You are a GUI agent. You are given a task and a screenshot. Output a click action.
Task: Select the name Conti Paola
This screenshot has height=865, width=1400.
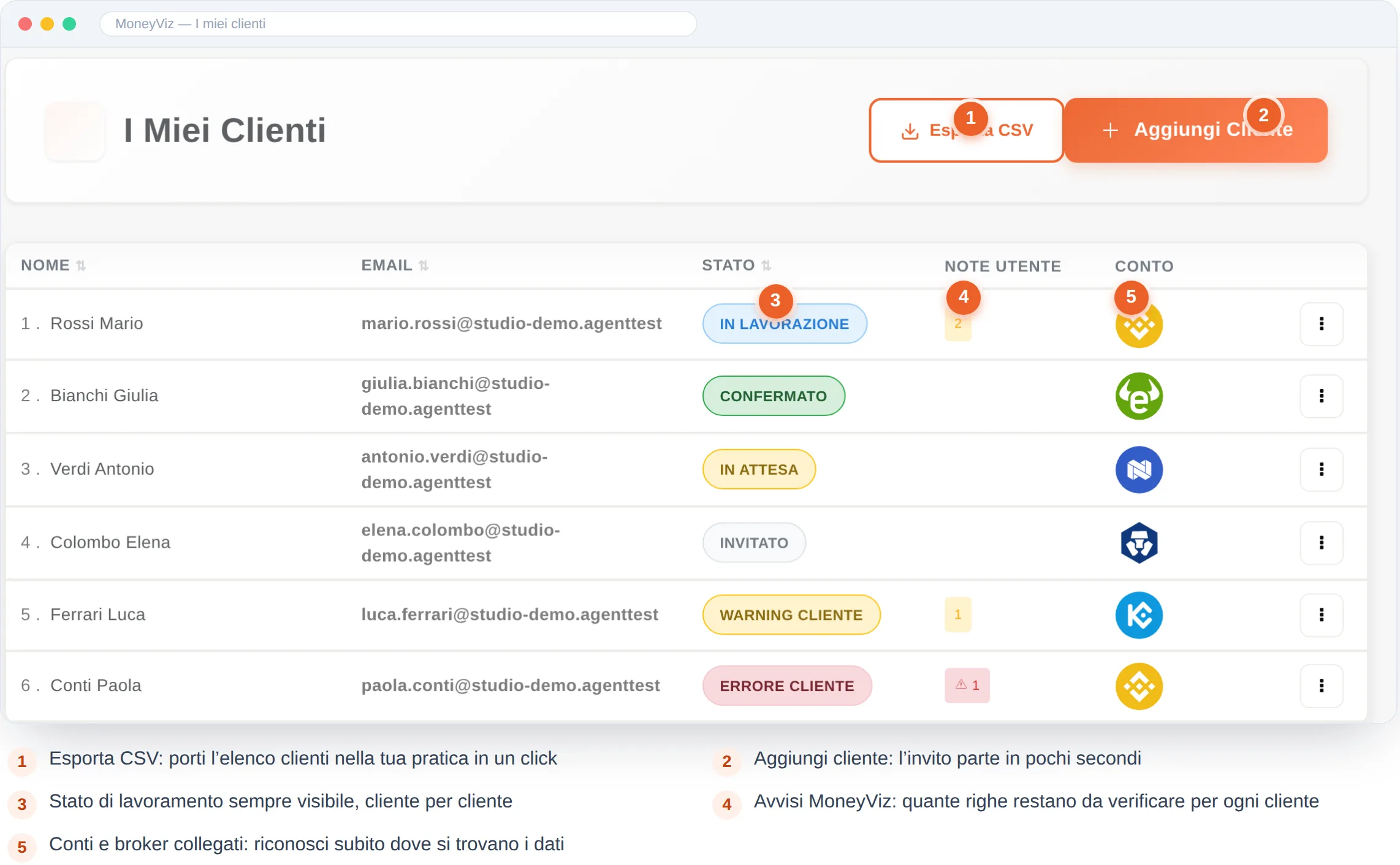(96, 686)
